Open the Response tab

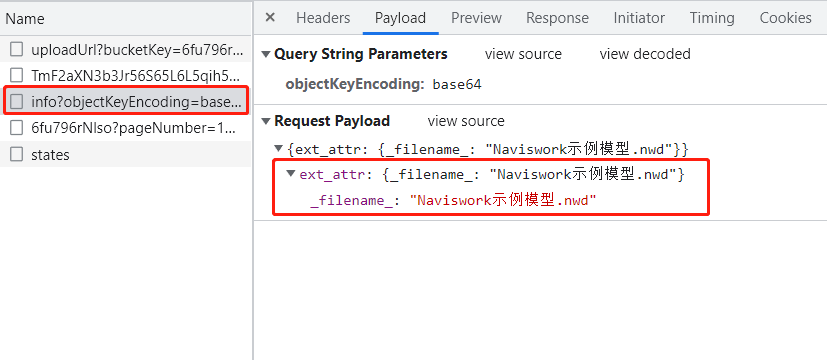[x=557, y=18]
